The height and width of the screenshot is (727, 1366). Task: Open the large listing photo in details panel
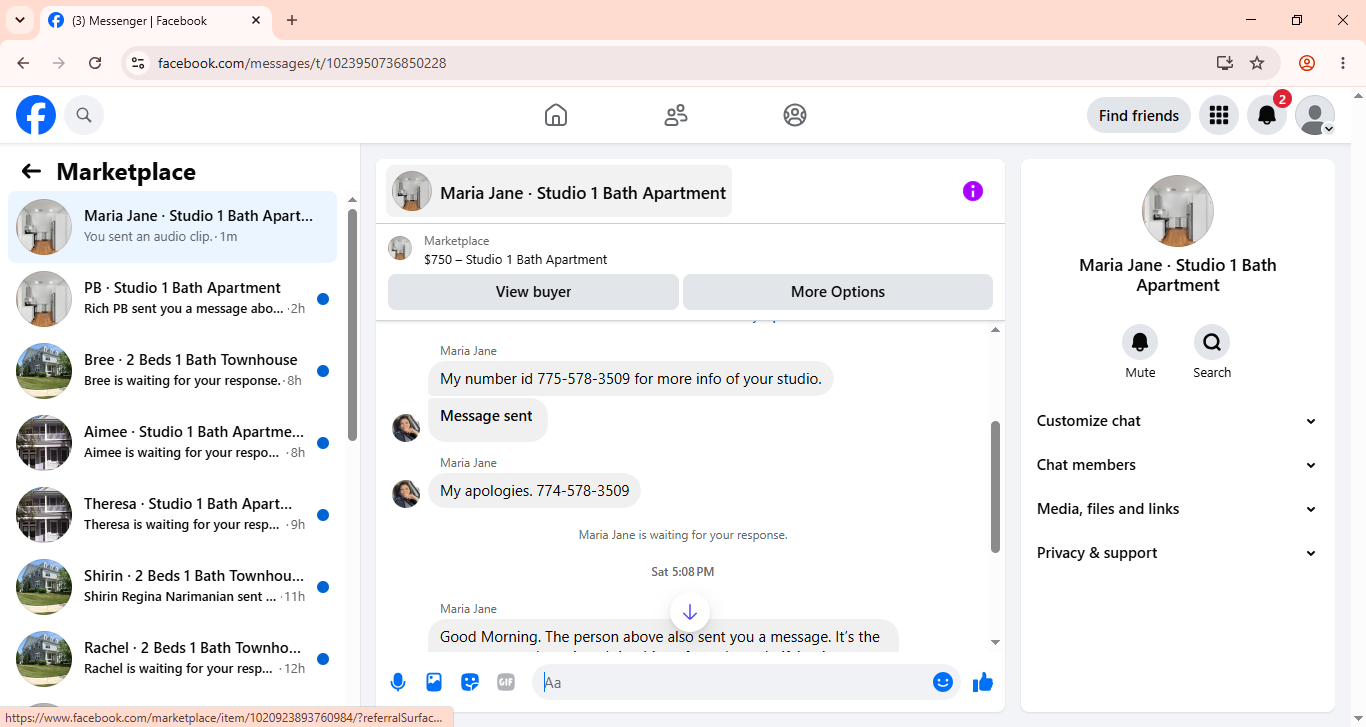(x=1178, y=211)
